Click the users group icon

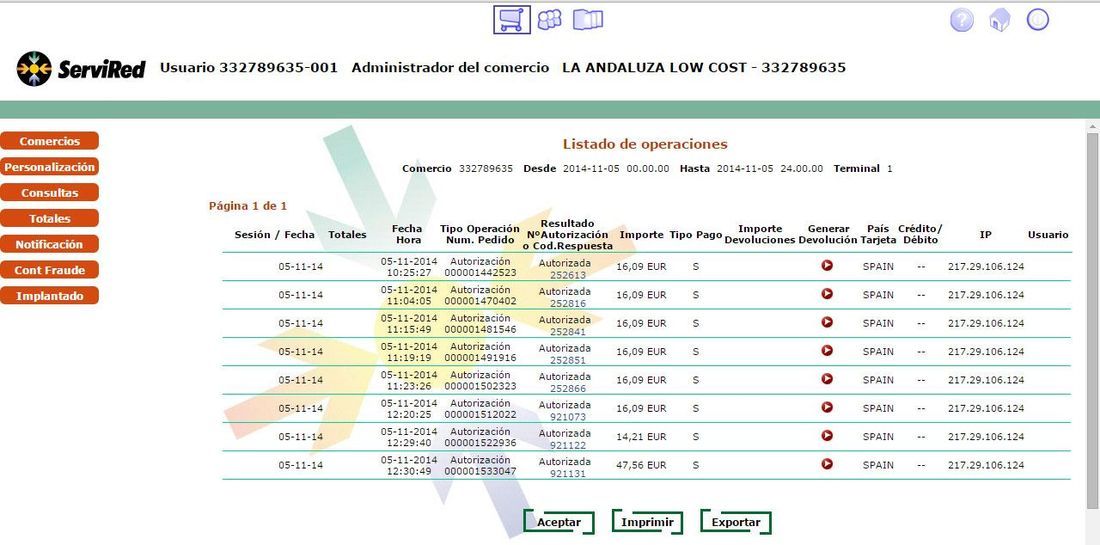pos(549,20)
